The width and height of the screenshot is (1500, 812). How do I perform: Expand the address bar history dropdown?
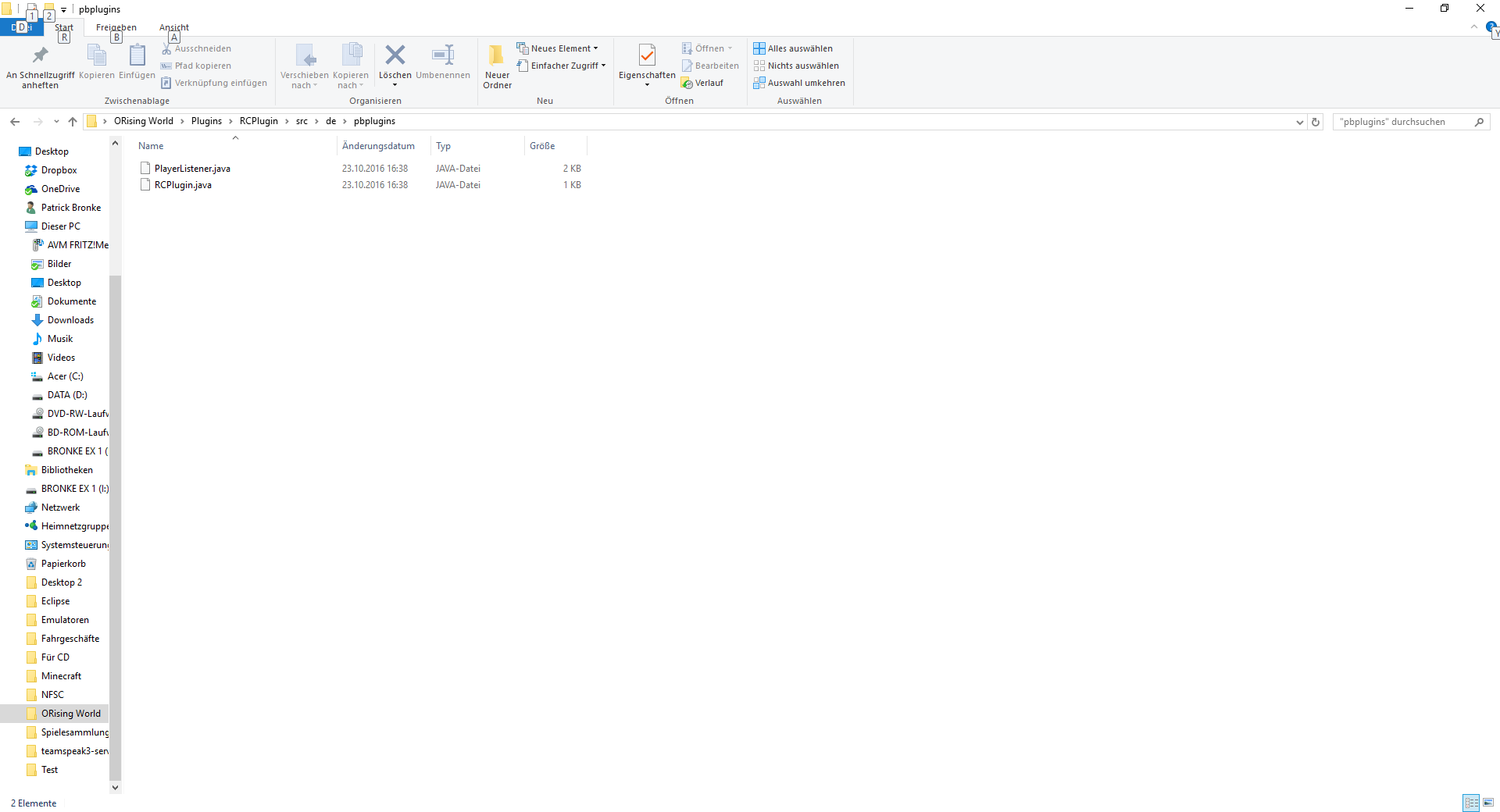tap(1299, 122)
